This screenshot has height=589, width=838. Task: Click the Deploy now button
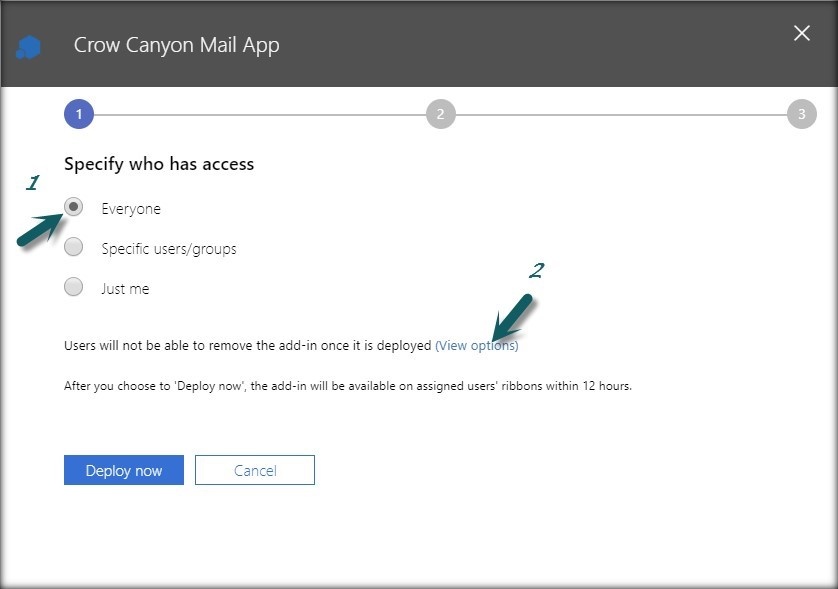(123, 470)
